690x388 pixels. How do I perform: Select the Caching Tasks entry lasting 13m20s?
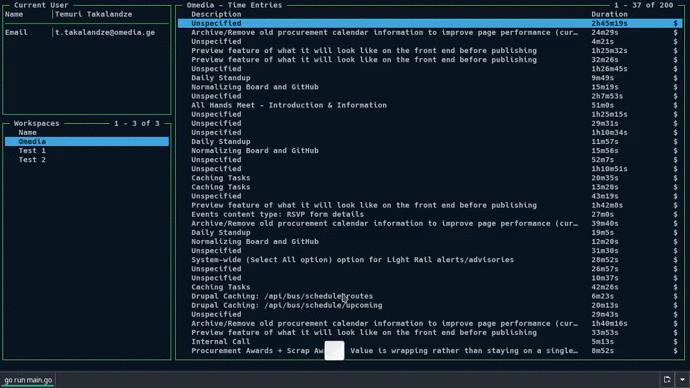430,187
